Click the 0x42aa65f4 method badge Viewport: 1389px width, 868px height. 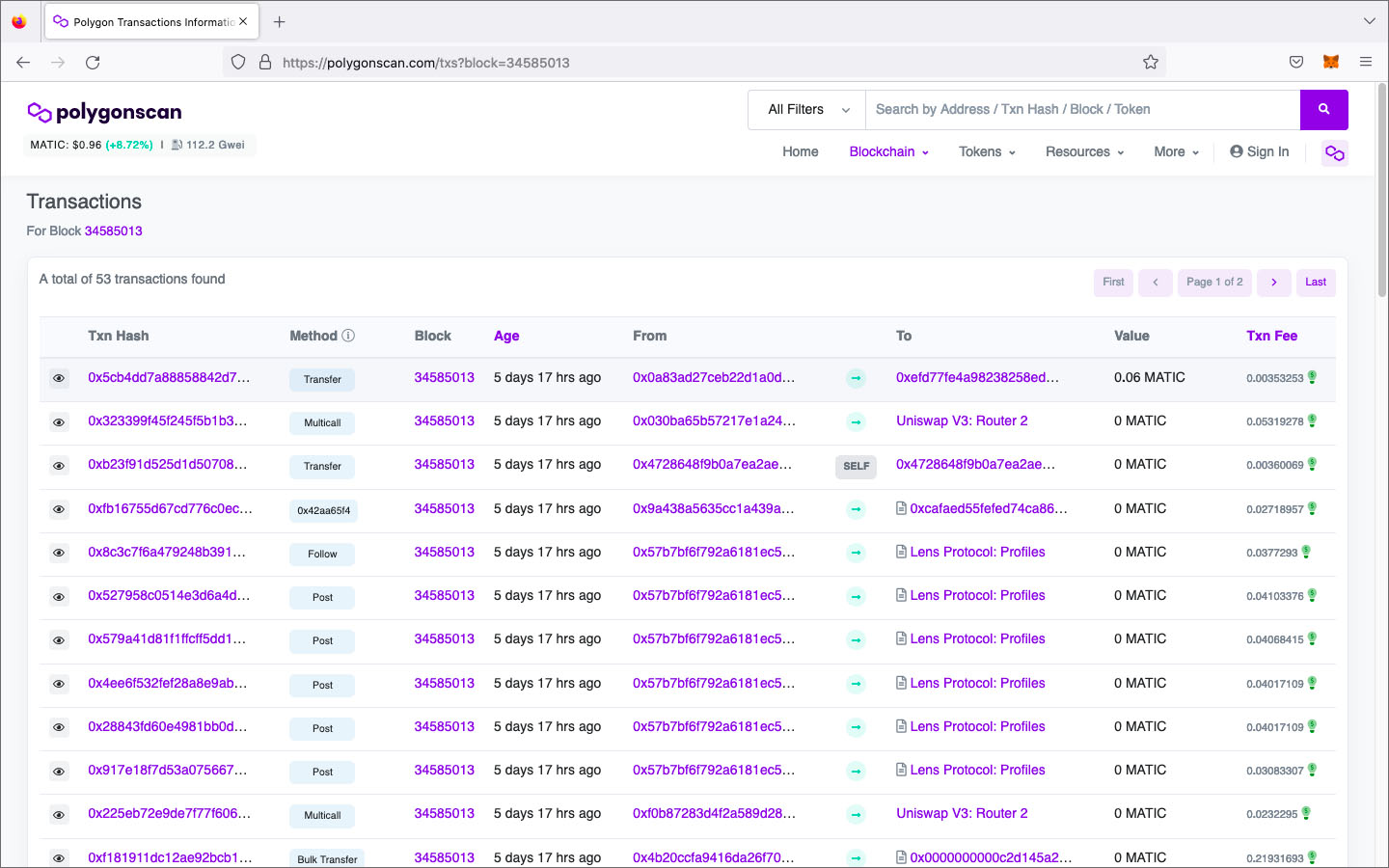323,511
